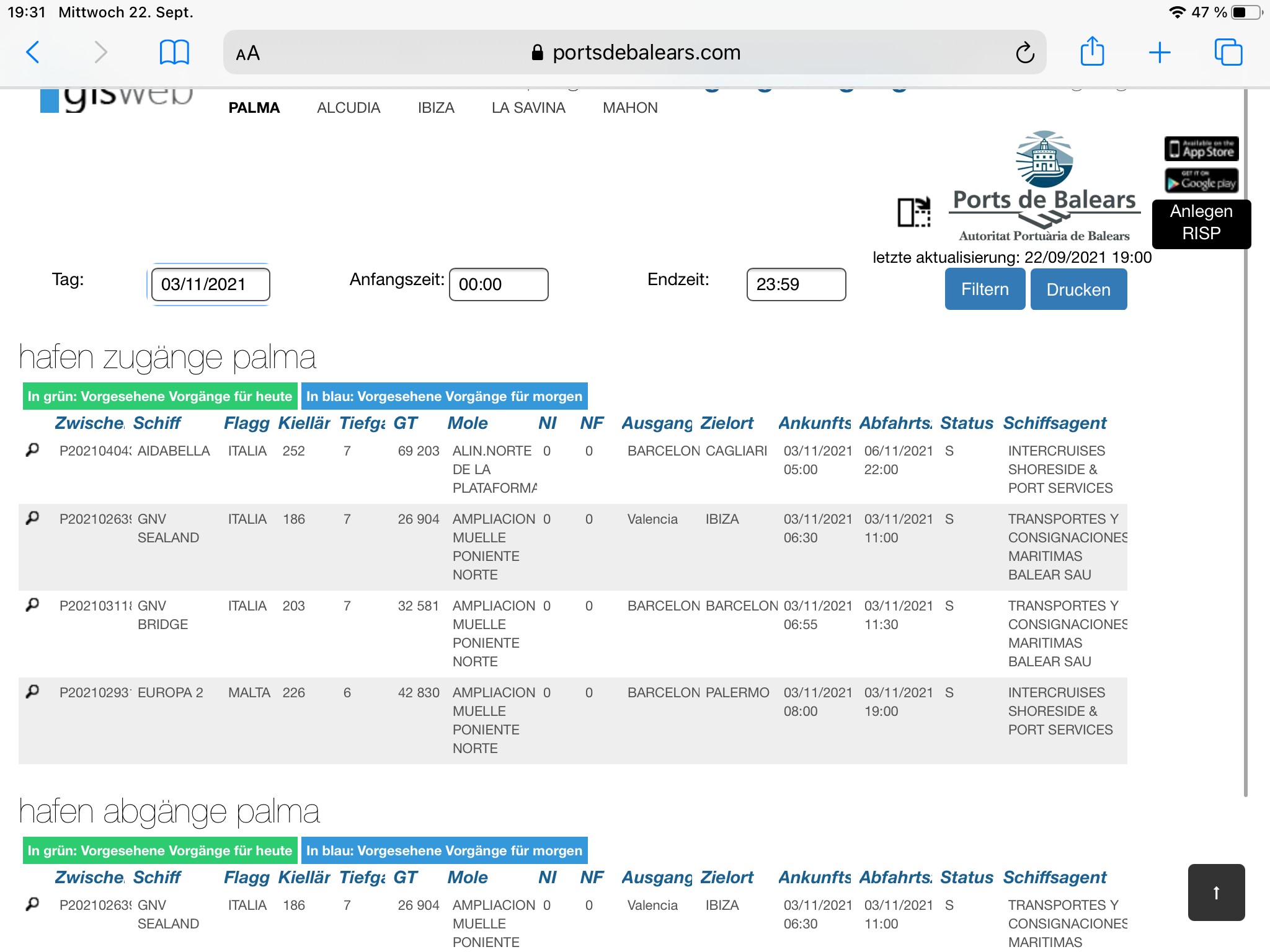Open a new tab with plus icon
The image size is (1270, 952).
[1159, 53]
